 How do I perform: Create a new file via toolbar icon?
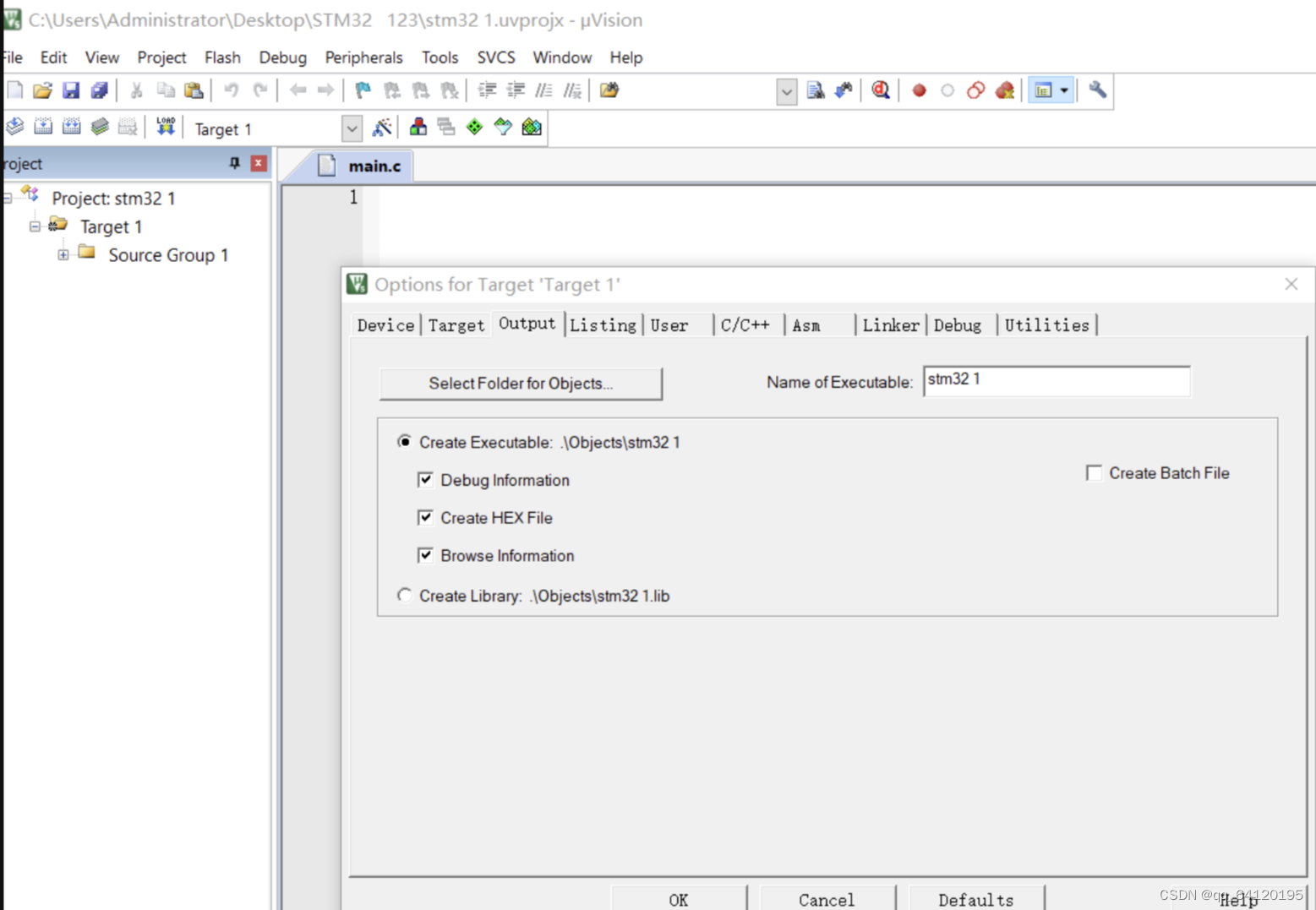pos(15,90)
